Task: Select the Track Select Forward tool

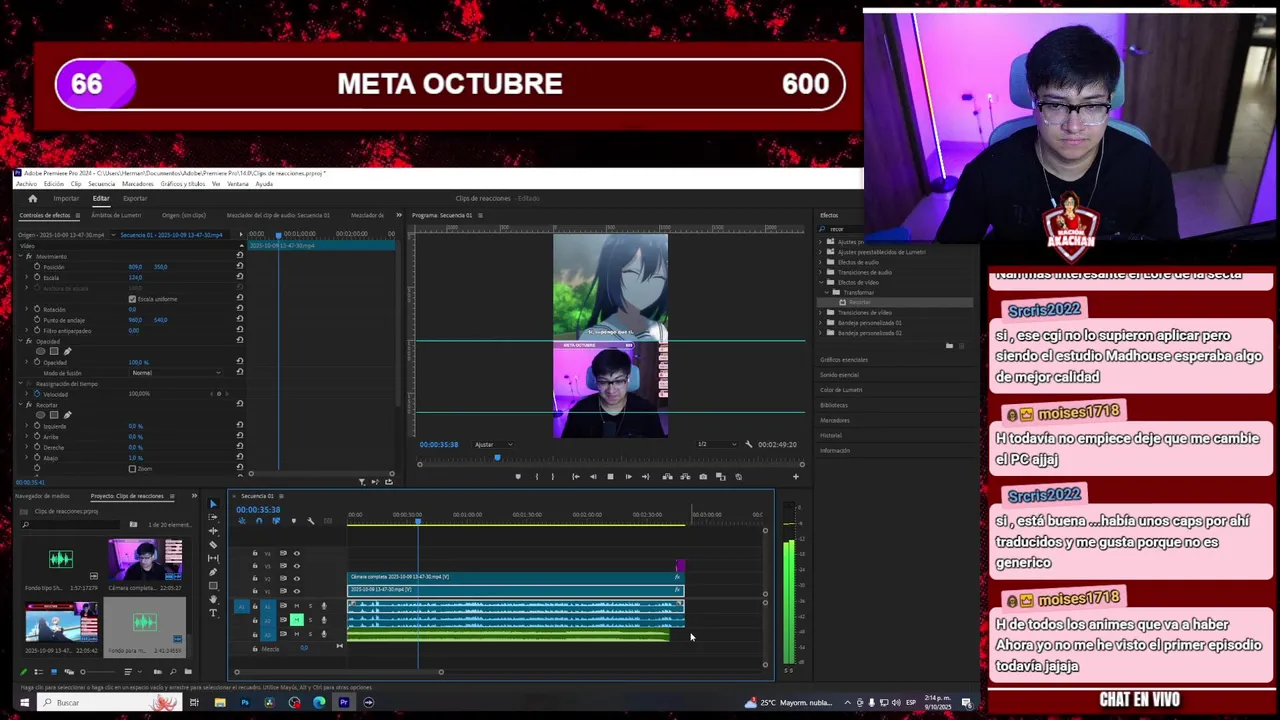Action: [213, 518]
